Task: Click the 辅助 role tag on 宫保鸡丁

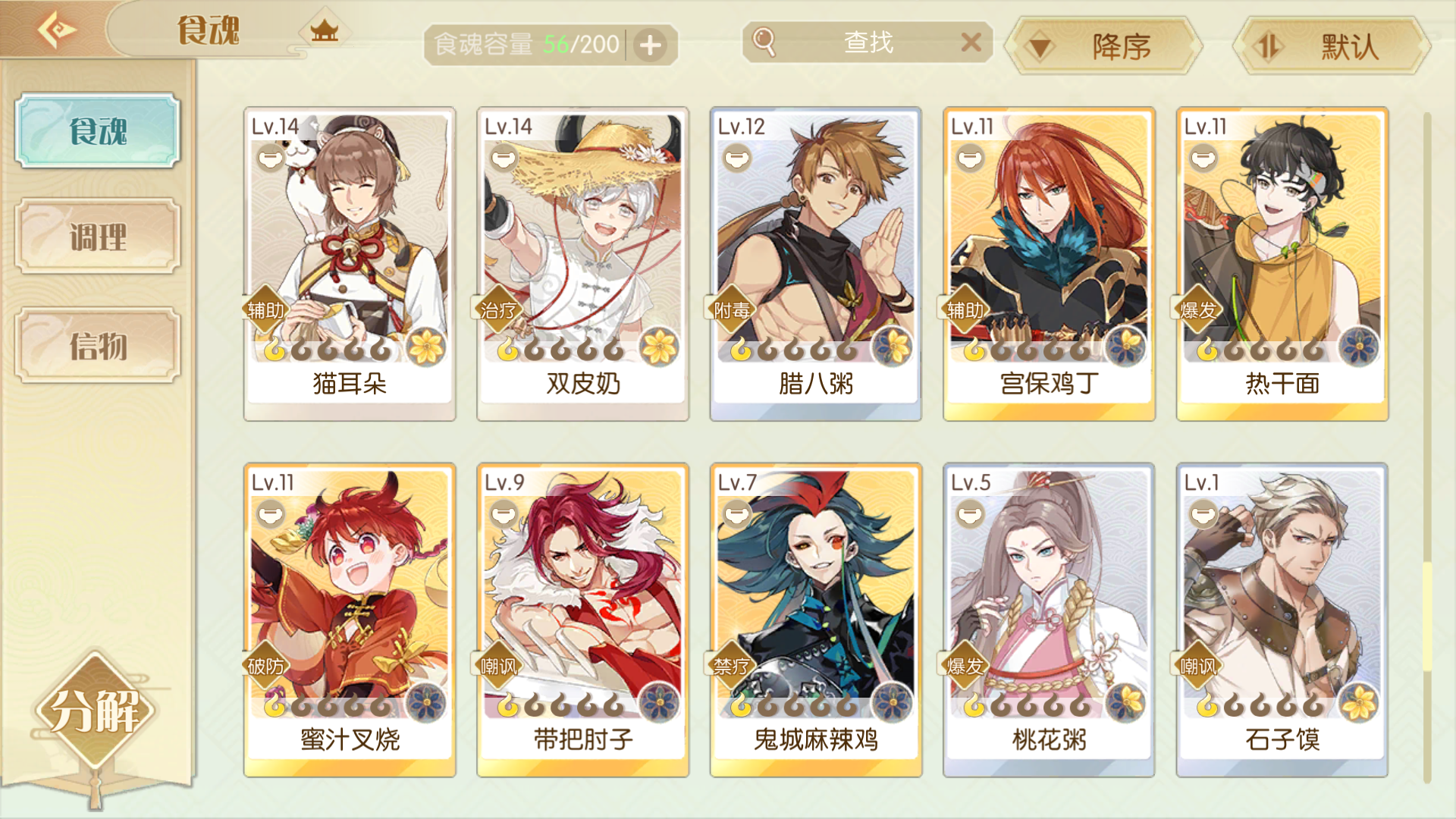Action: click(965, 309)
